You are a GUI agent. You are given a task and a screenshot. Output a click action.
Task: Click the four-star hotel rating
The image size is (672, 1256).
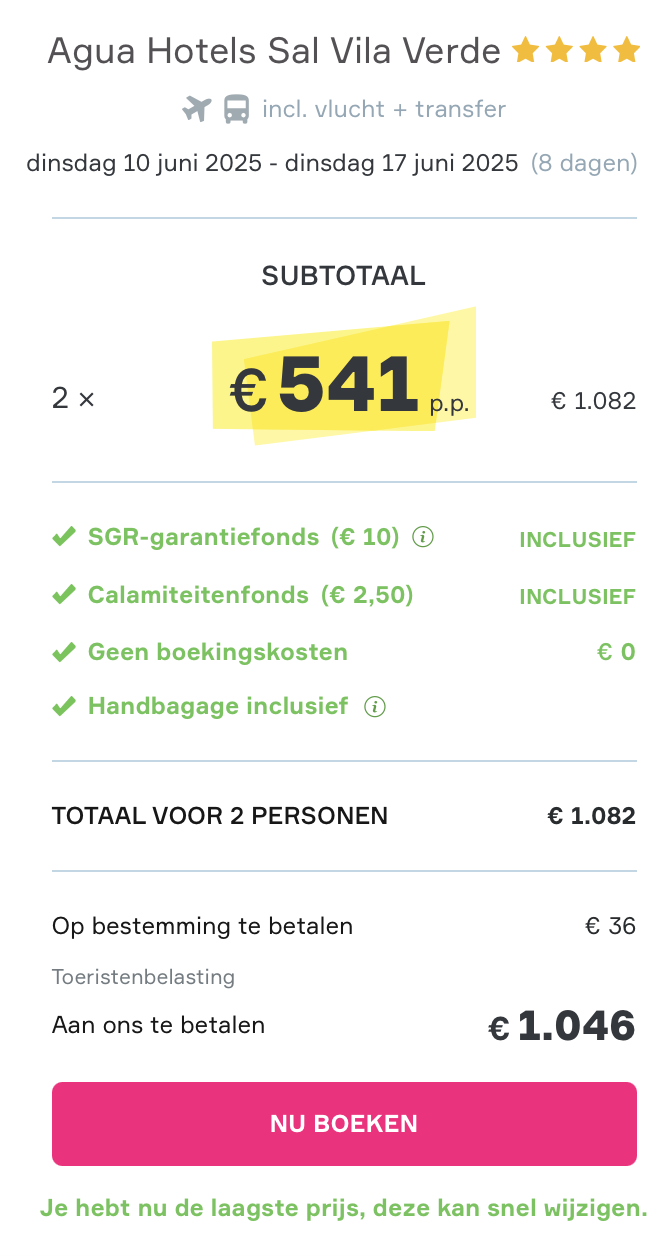575,50
